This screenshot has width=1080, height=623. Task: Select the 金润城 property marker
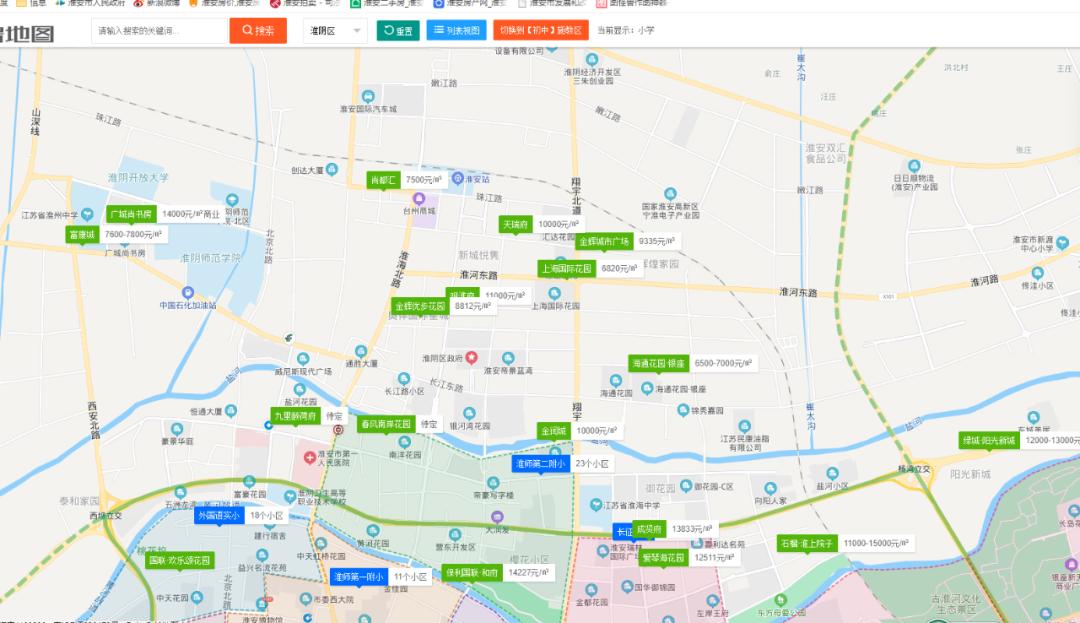(554, 431)
